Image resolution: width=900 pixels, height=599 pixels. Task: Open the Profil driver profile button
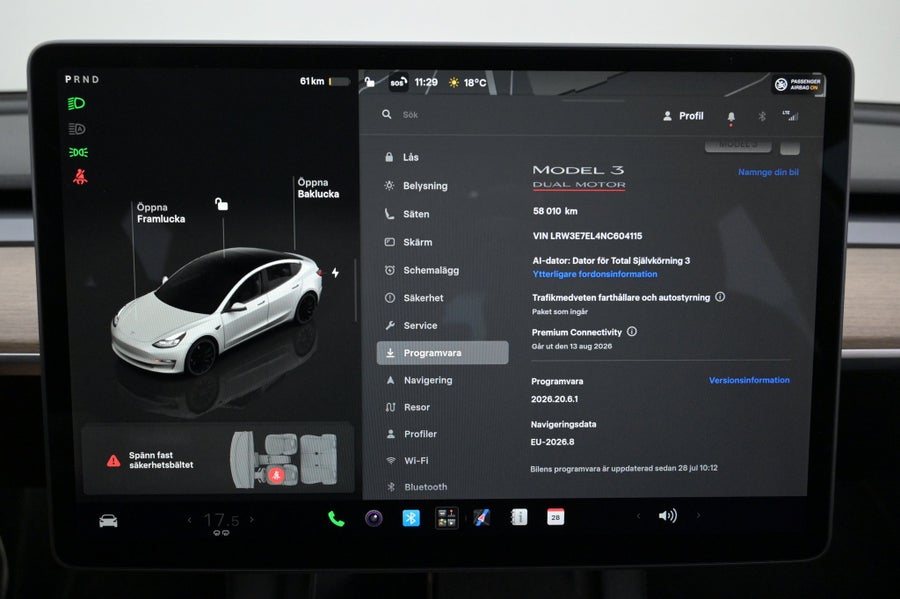(683, 116)
